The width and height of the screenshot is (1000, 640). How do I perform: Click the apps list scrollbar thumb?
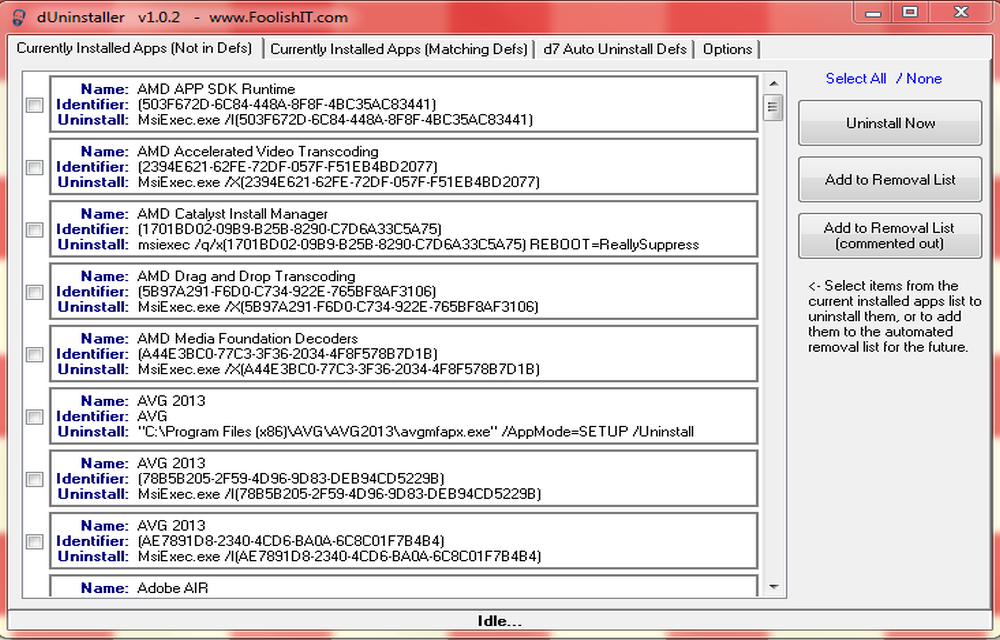(x=773, y=107)
